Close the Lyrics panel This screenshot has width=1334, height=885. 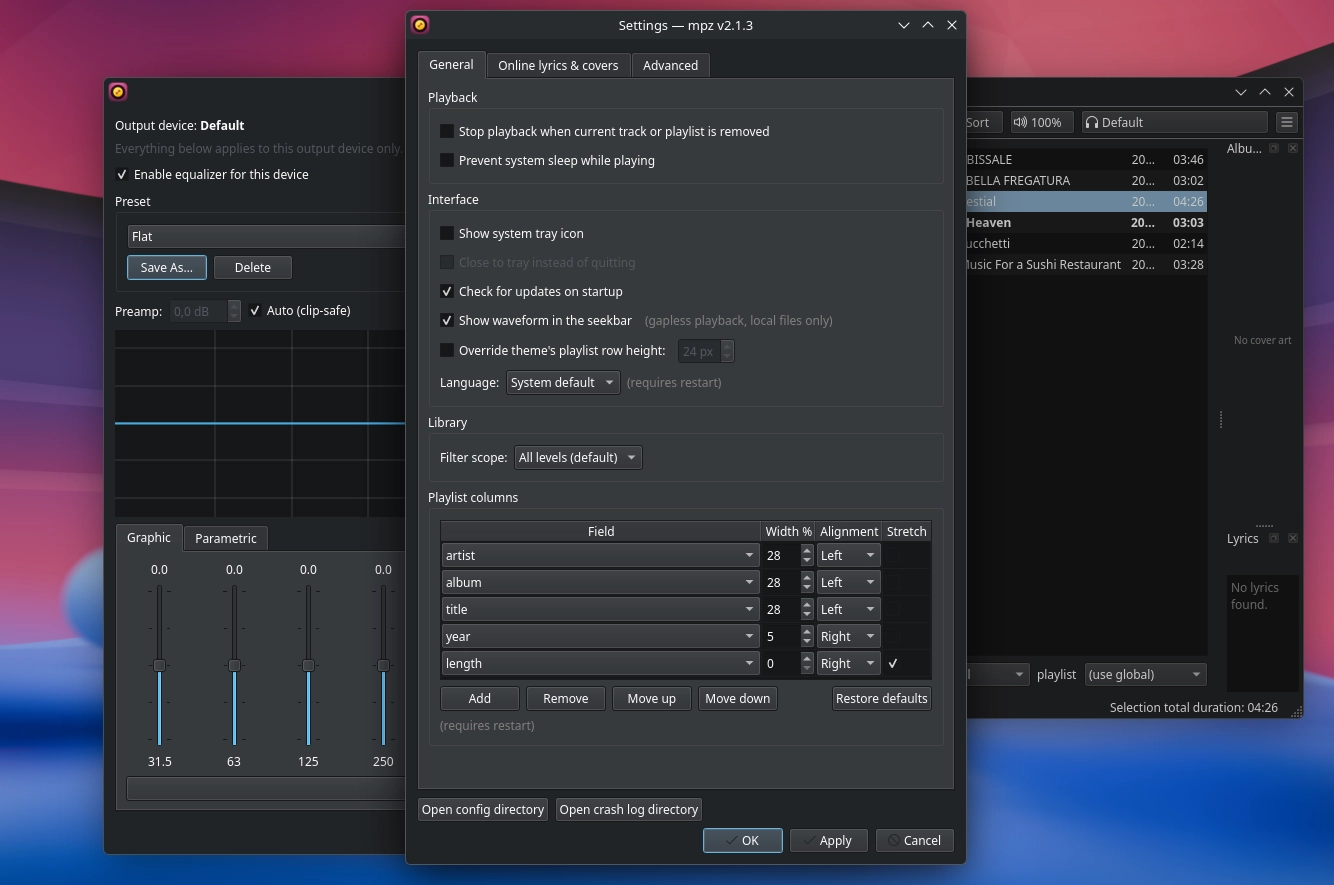pos(1293,538)
